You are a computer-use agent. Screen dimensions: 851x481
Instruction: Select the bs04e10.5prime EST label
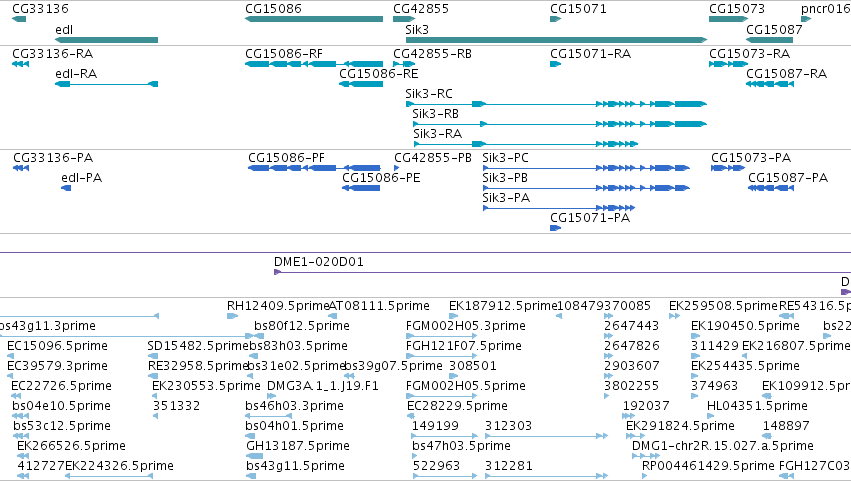(61, 406)
